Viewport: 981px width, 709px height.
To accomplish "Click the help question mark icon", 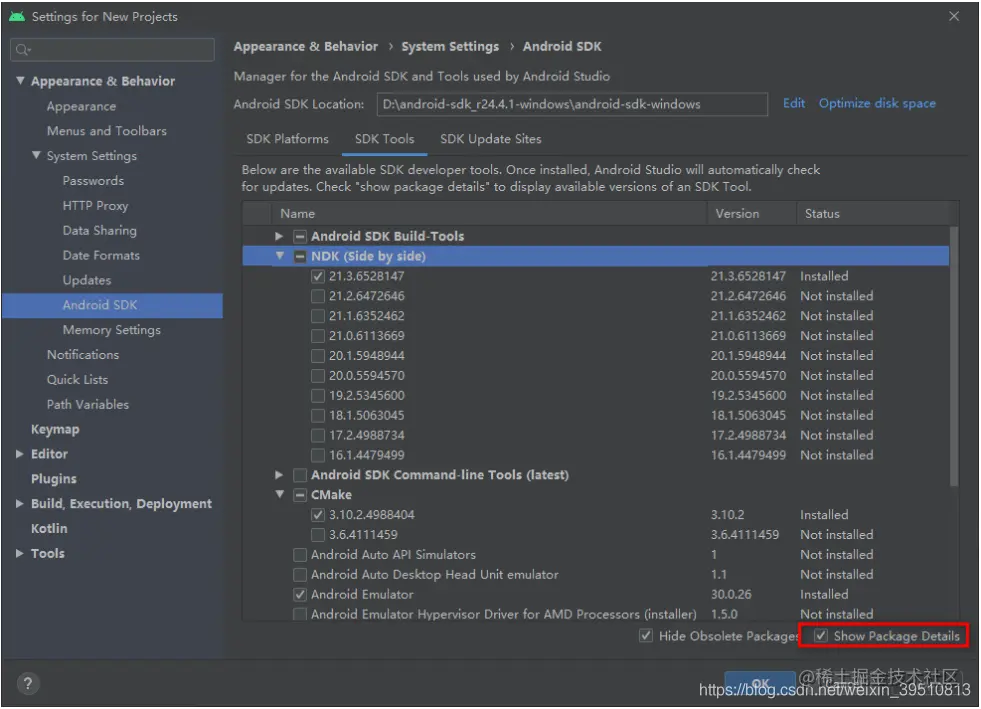I will pyautogui.click(x=28, y=683).
